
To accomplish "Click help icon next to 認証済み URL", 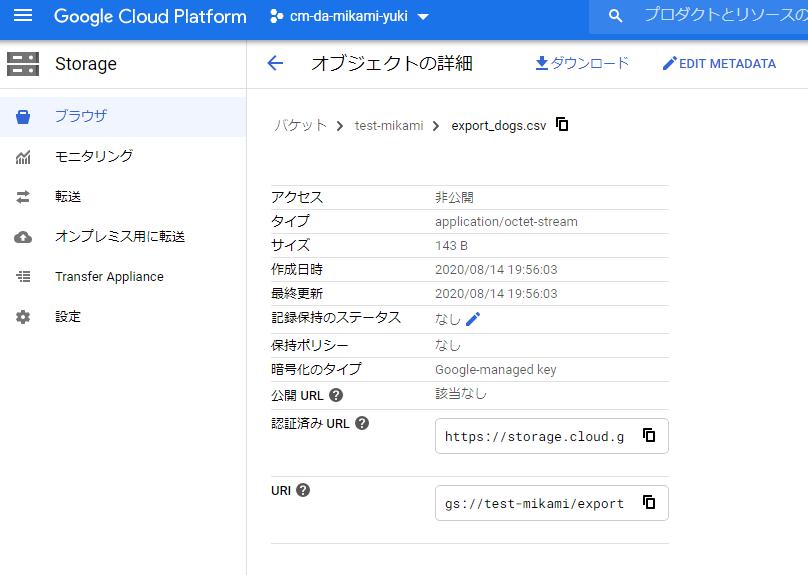I will coord(362,423).
